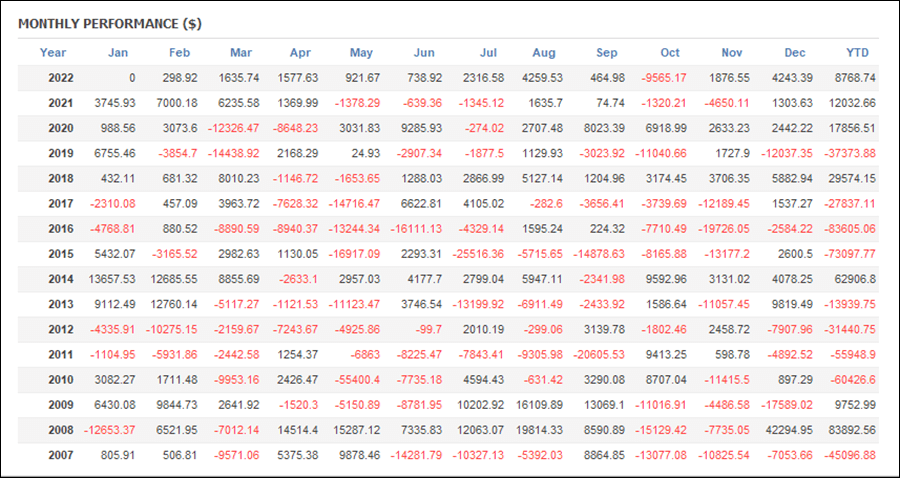
Task: Click the 2015 Jul value -25516.36
Action: (478, 254)
